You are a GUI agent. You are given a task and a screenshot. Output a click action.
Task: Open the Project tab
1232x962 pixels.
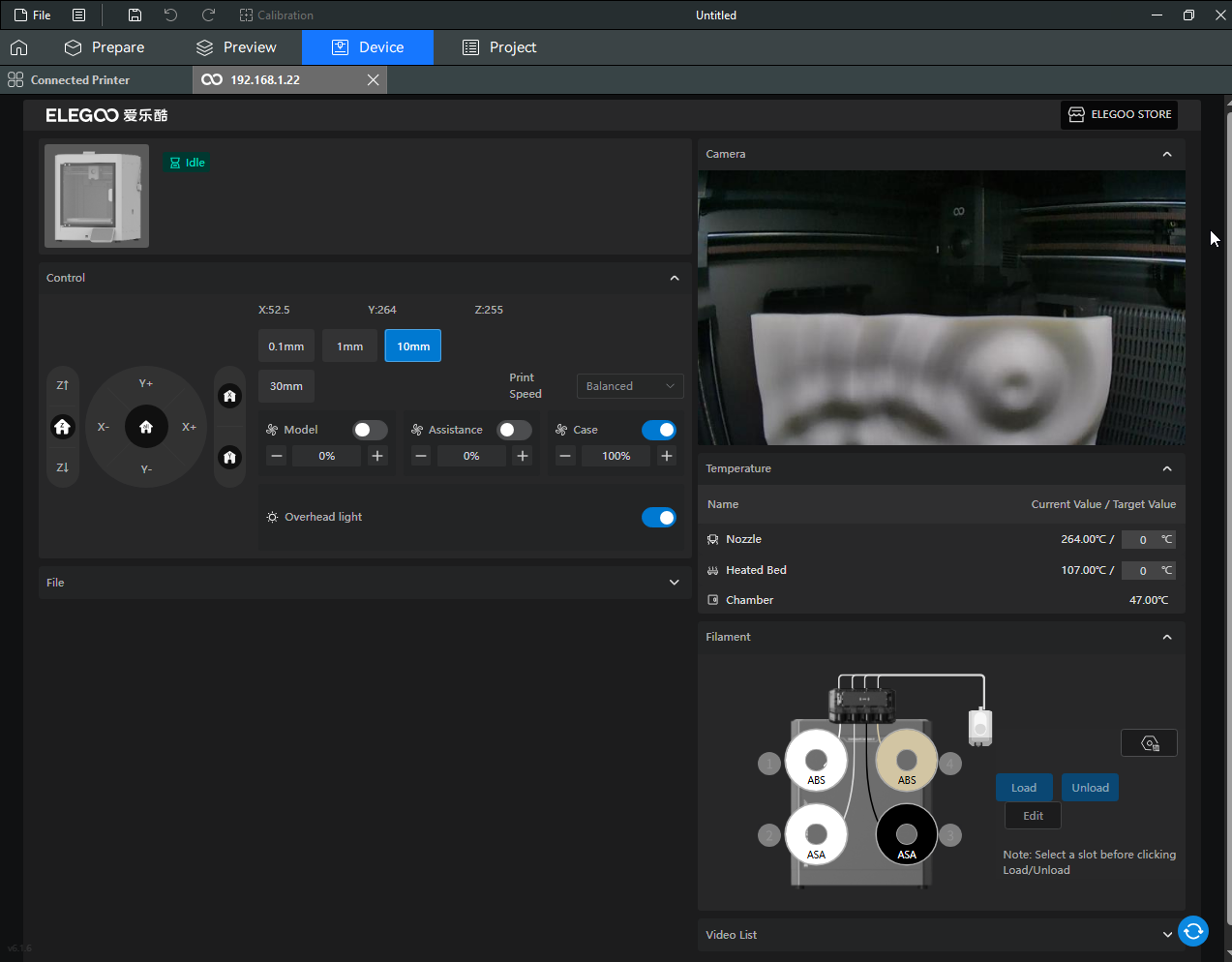pos(499,47)
